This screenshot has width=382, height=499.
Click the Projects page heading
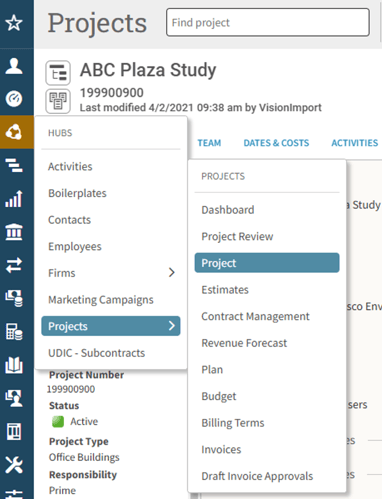(x=97, y=23)
